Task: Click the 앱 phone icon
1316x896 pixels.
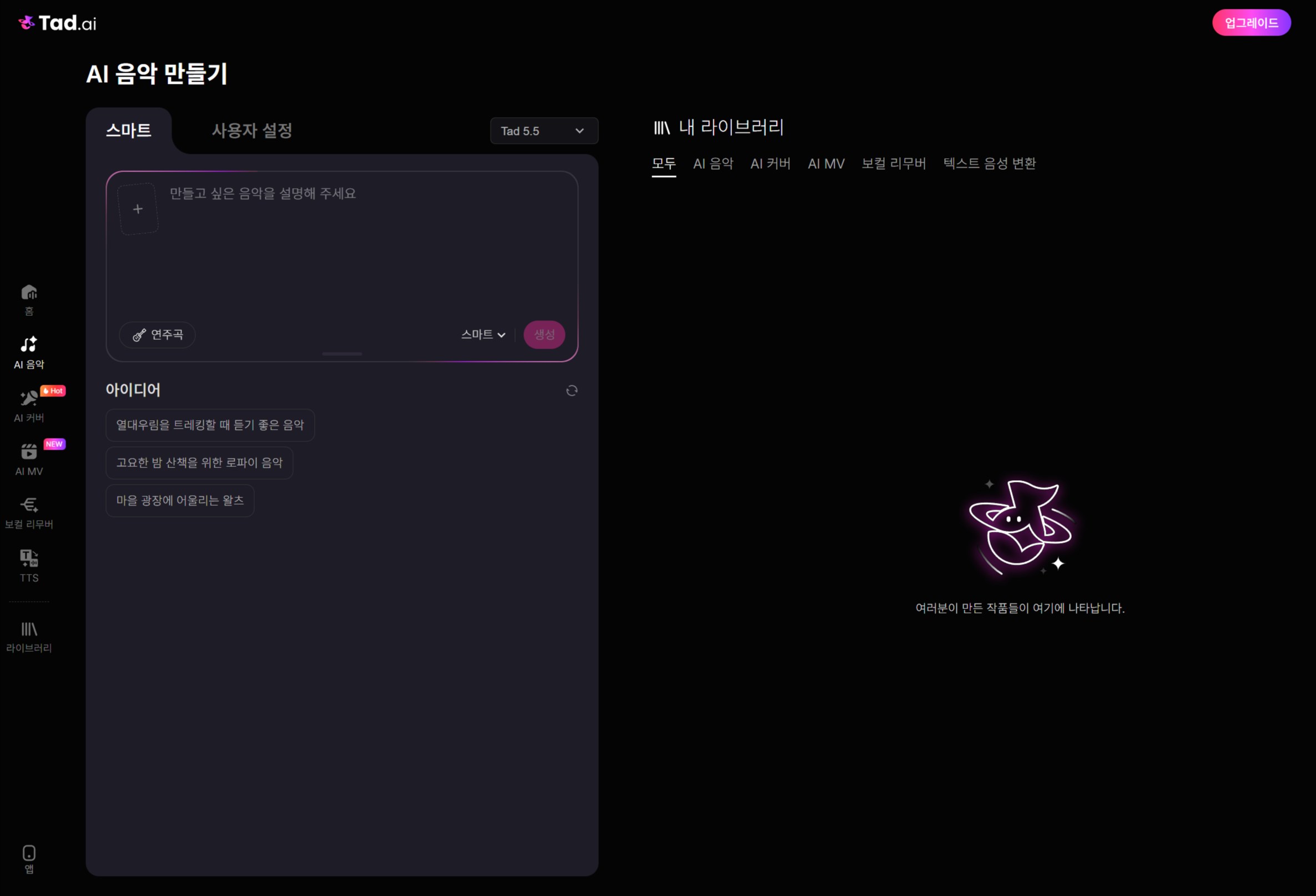Action: pos(29,859)
